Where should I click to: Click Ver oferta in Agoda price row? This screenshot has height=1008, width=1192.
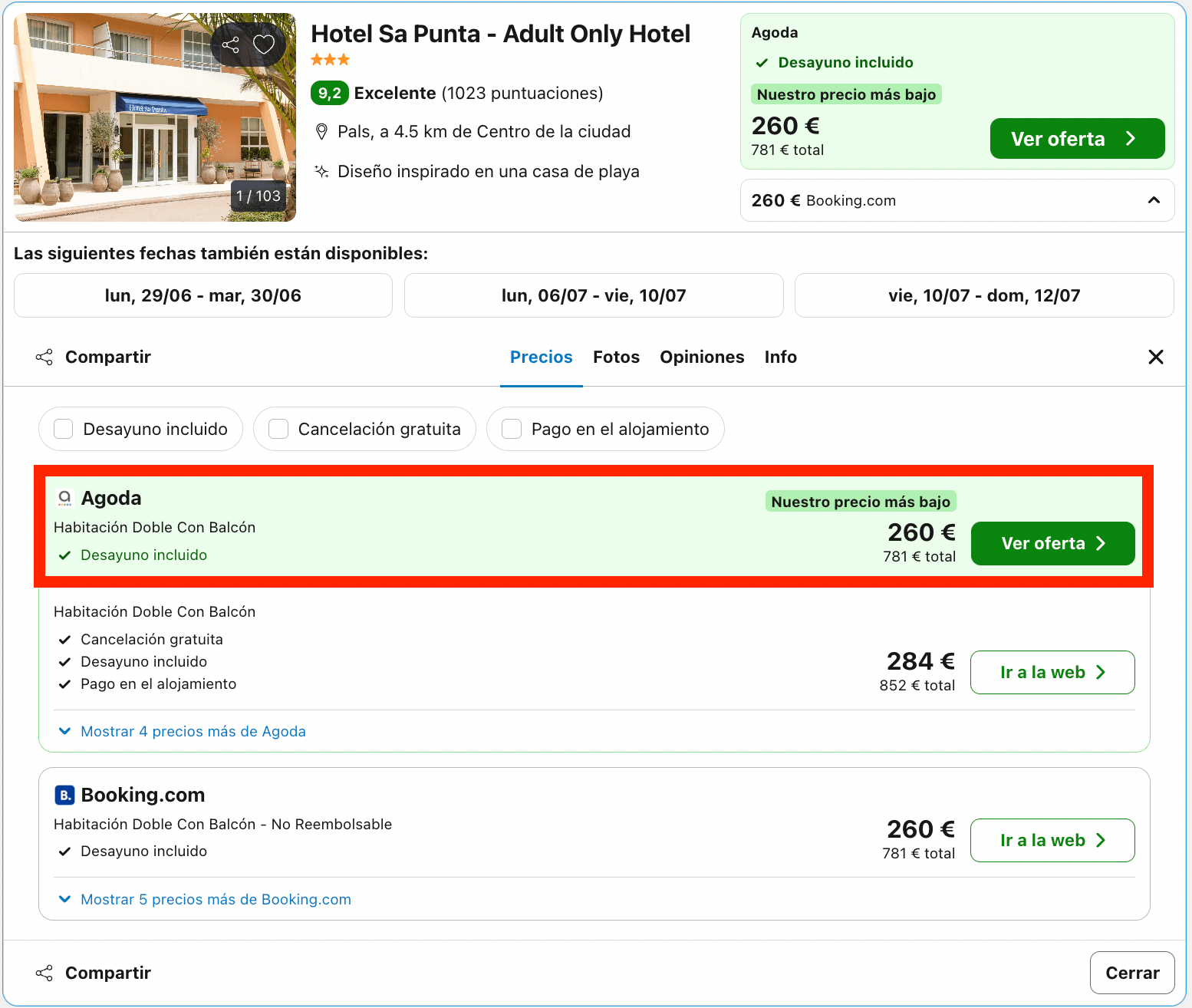click(x=1053, y=543)
